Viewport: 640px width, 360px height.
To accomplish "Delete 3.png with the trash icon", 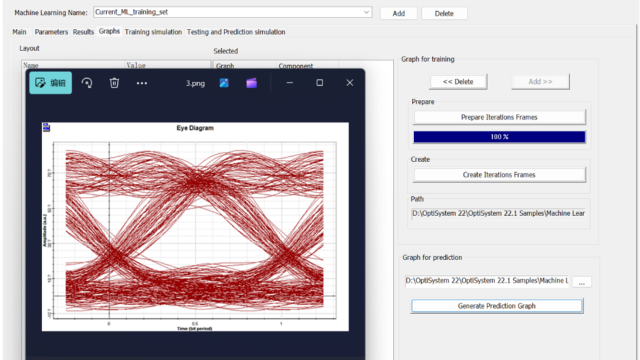I will pos(114,83).
